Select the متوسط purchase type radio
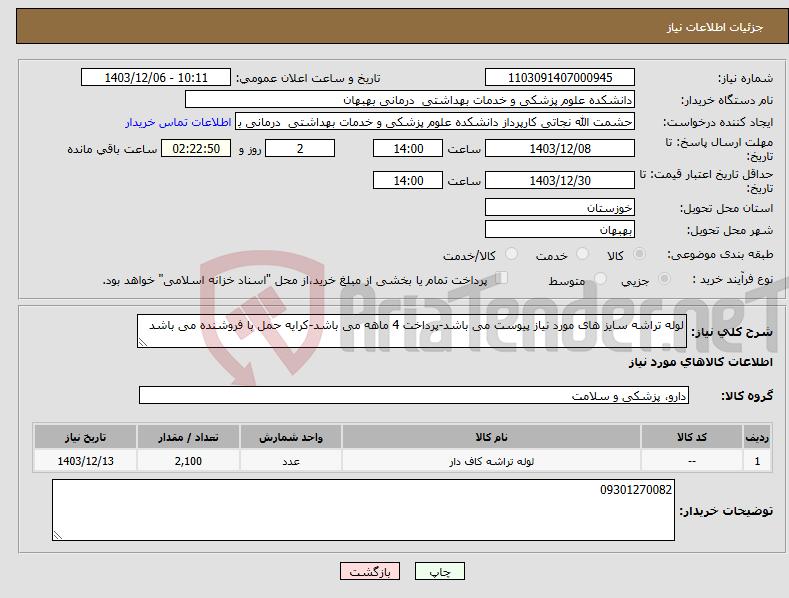Image resolution: width=789 pixels, height=598 pixels. click(x=600, y=279)
